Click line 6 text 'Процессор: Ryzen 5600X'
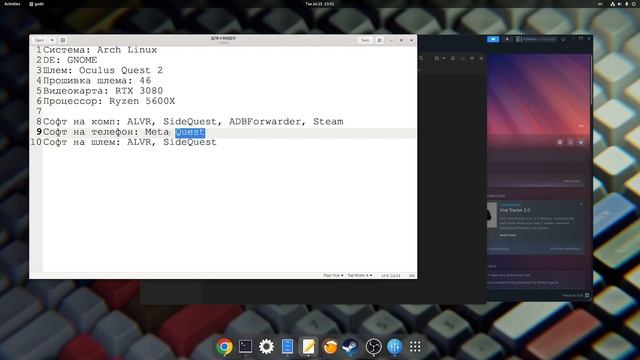 pos(109,101)
